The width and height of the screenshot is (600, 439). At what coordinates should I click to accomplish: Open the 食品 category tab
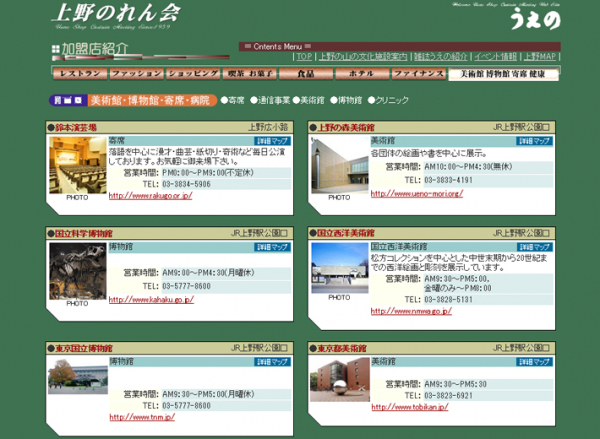[x=306, y=73]
